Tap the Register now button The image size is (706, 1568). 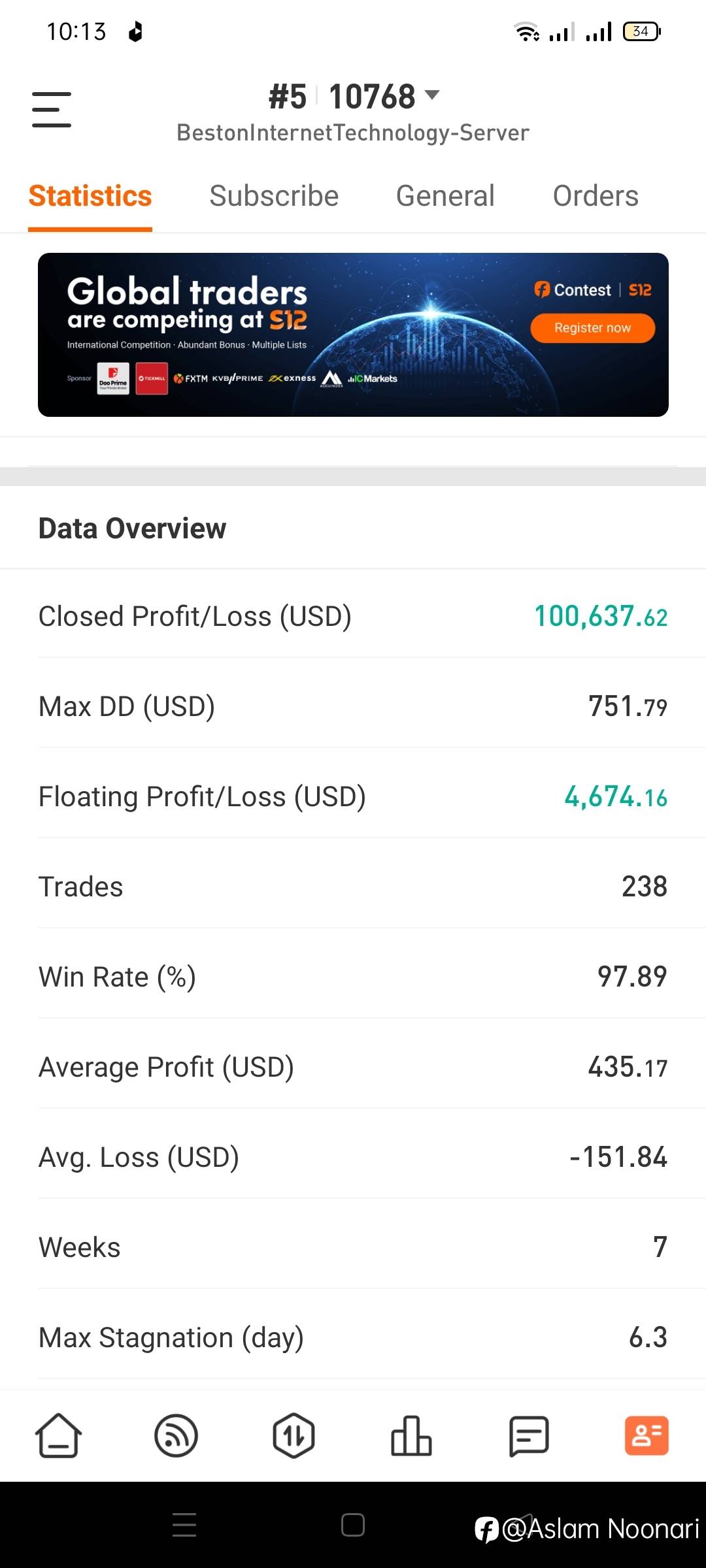point(592,328)
